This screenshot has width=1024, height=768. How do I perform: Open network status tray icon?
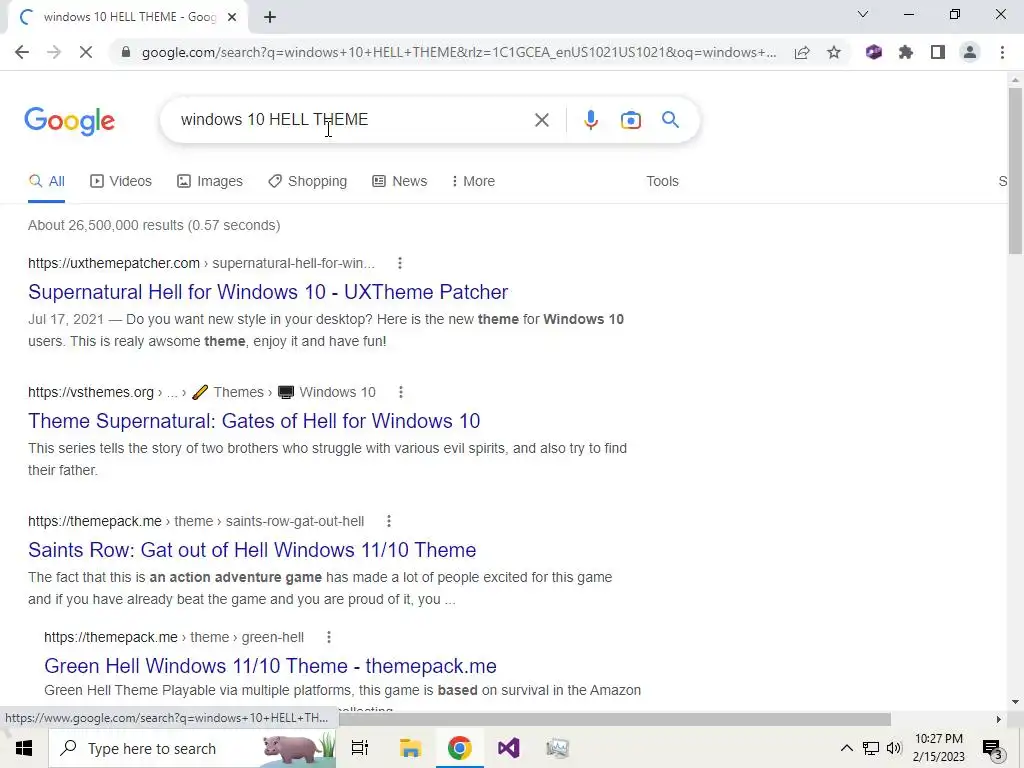[x=871, y=748]
